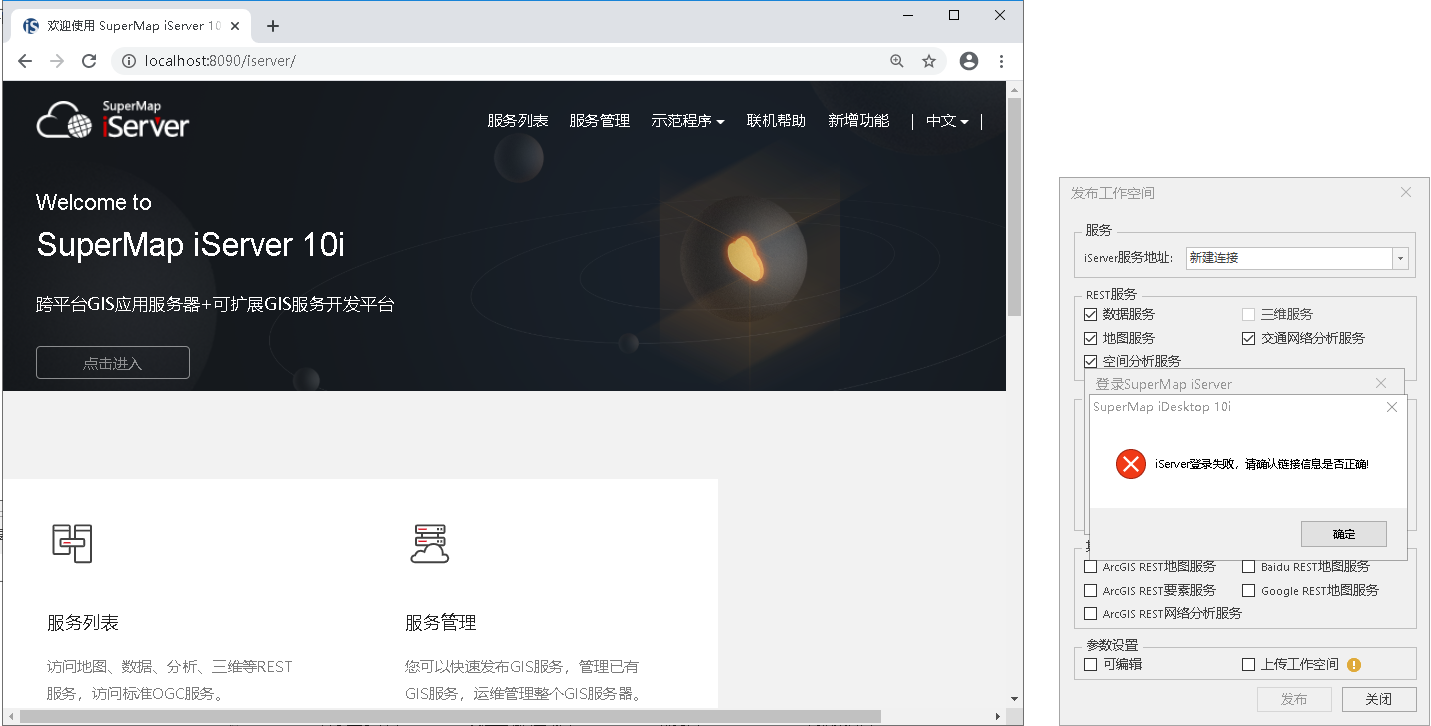This screenshot has width=1431, height=726.
Task: Open the 服务列表 card heading link
Action: (83, 623)
